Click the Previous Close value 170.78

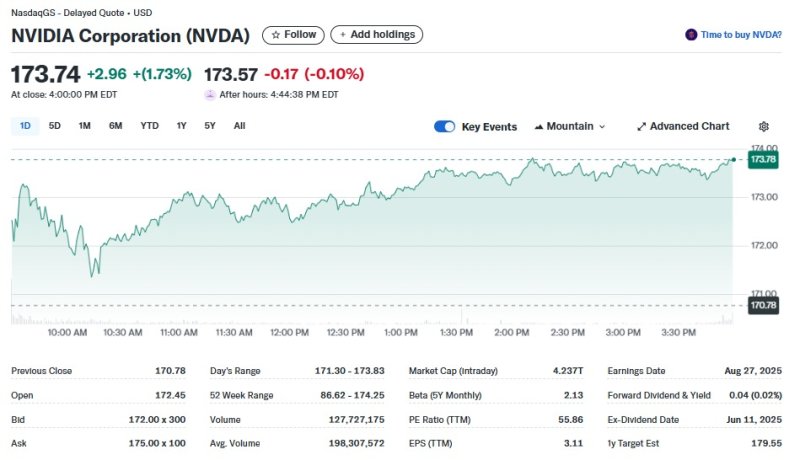[x=170, y=371]
